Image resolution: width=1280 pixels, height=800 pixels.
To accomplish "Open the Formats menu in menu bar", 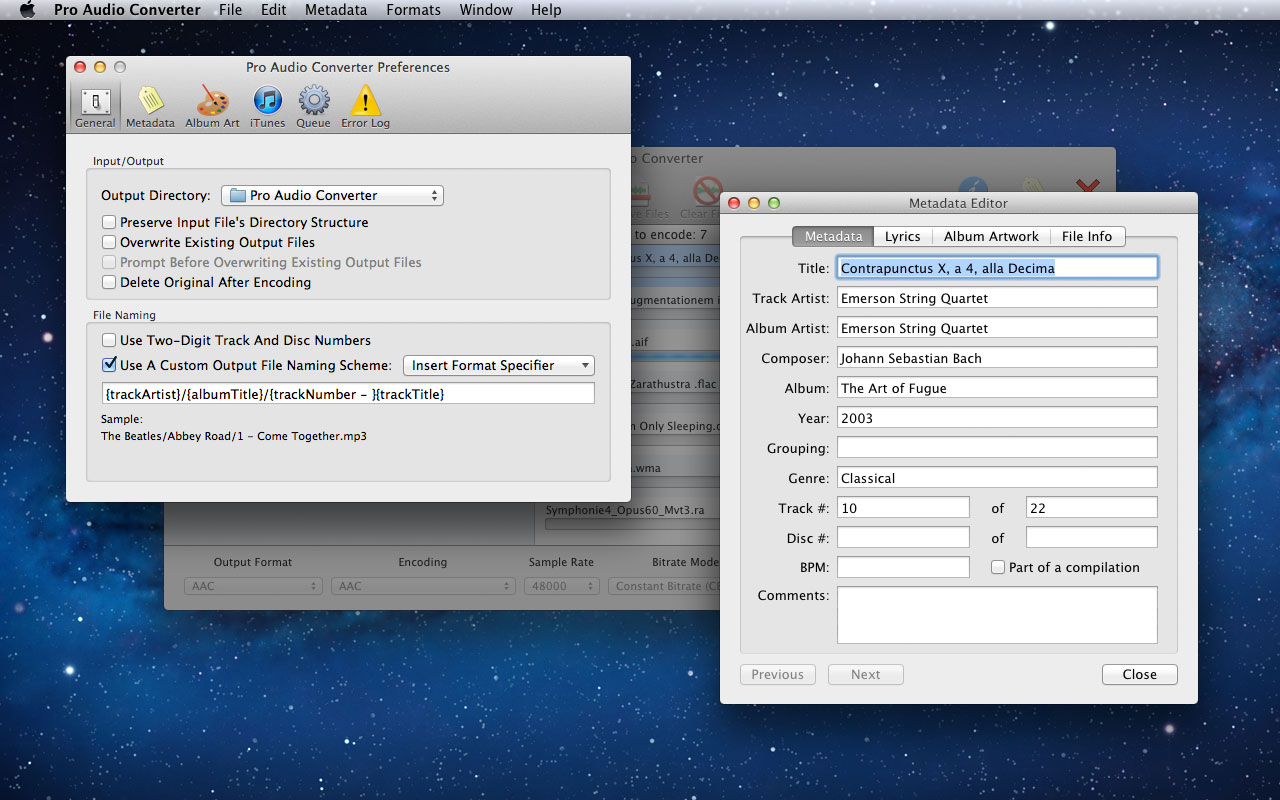I will pyautogui.click(x=413, y=10).
